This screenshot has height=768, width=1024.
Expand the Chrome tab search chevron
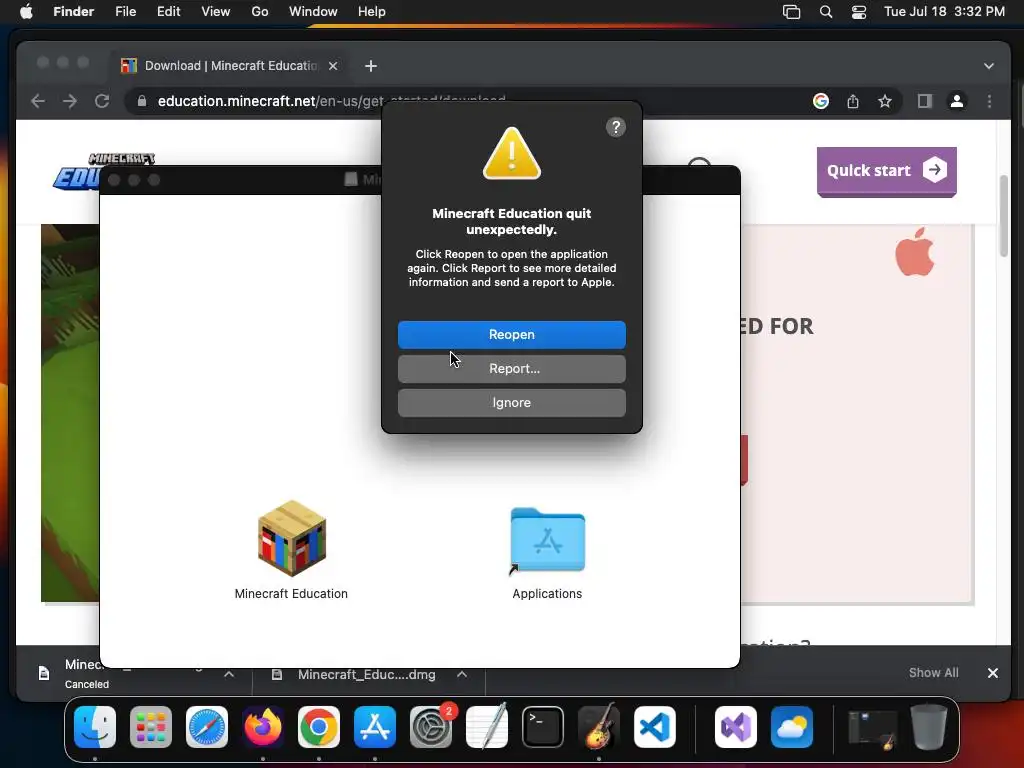pyautogui.click(x=989, y=66)
